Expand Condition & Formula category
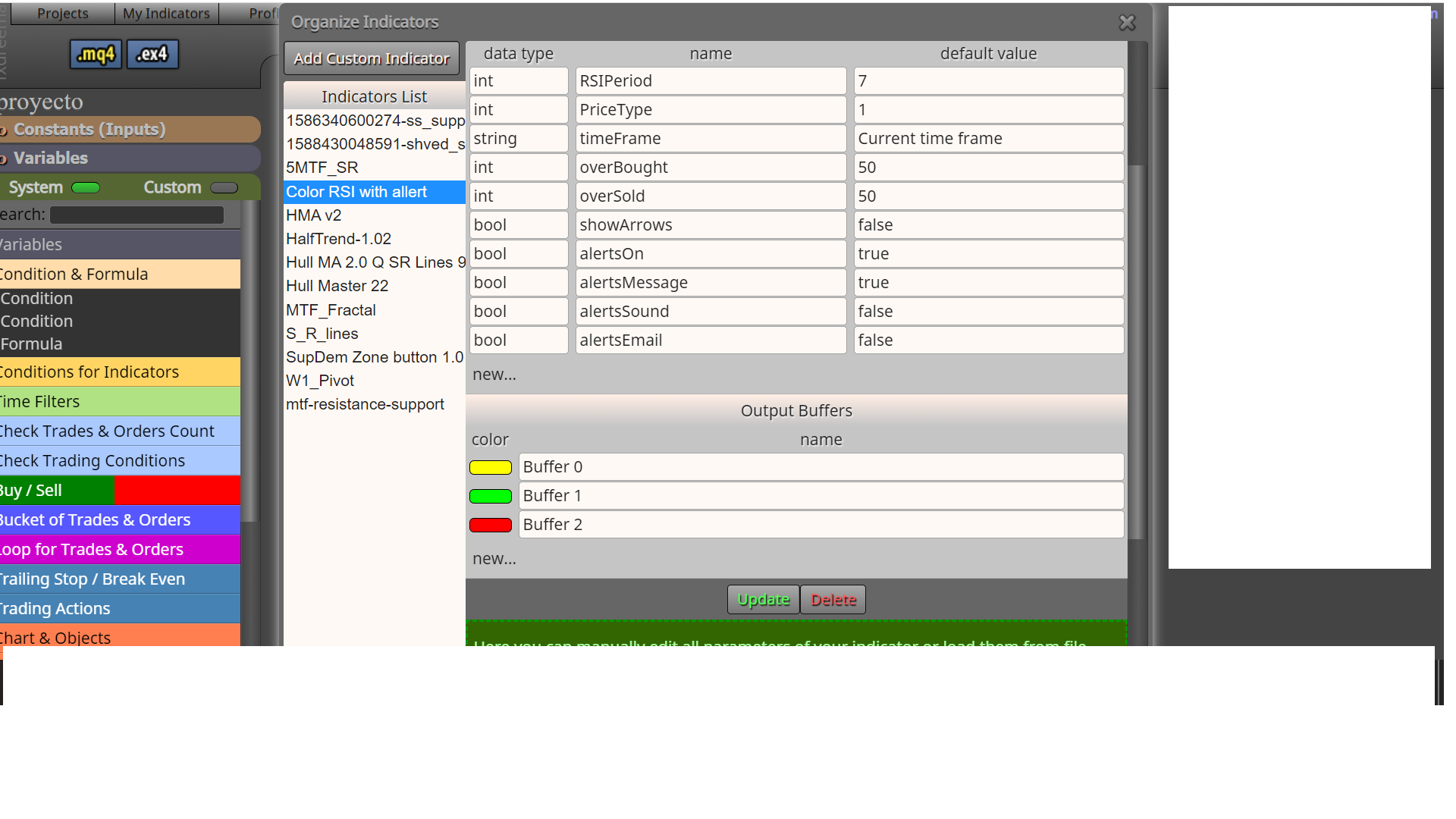This screenshot has height=819, width=1456. click(120, 275)
